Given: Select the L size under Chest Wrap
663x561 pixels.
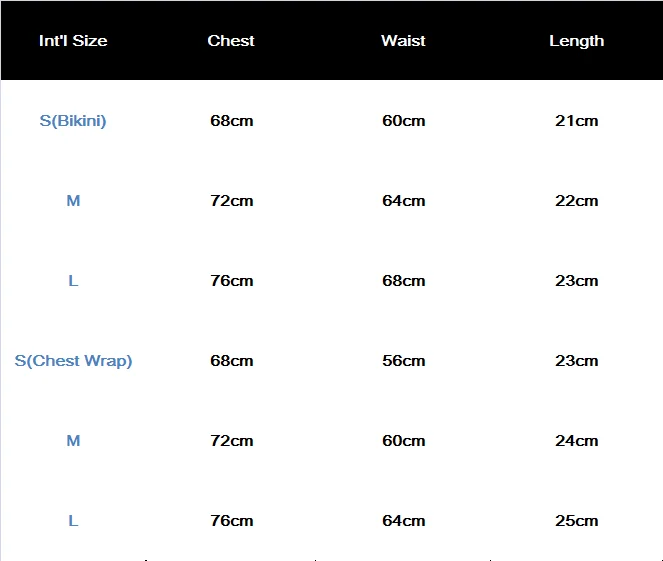Looking at the screenshot, I should (73, 521).
